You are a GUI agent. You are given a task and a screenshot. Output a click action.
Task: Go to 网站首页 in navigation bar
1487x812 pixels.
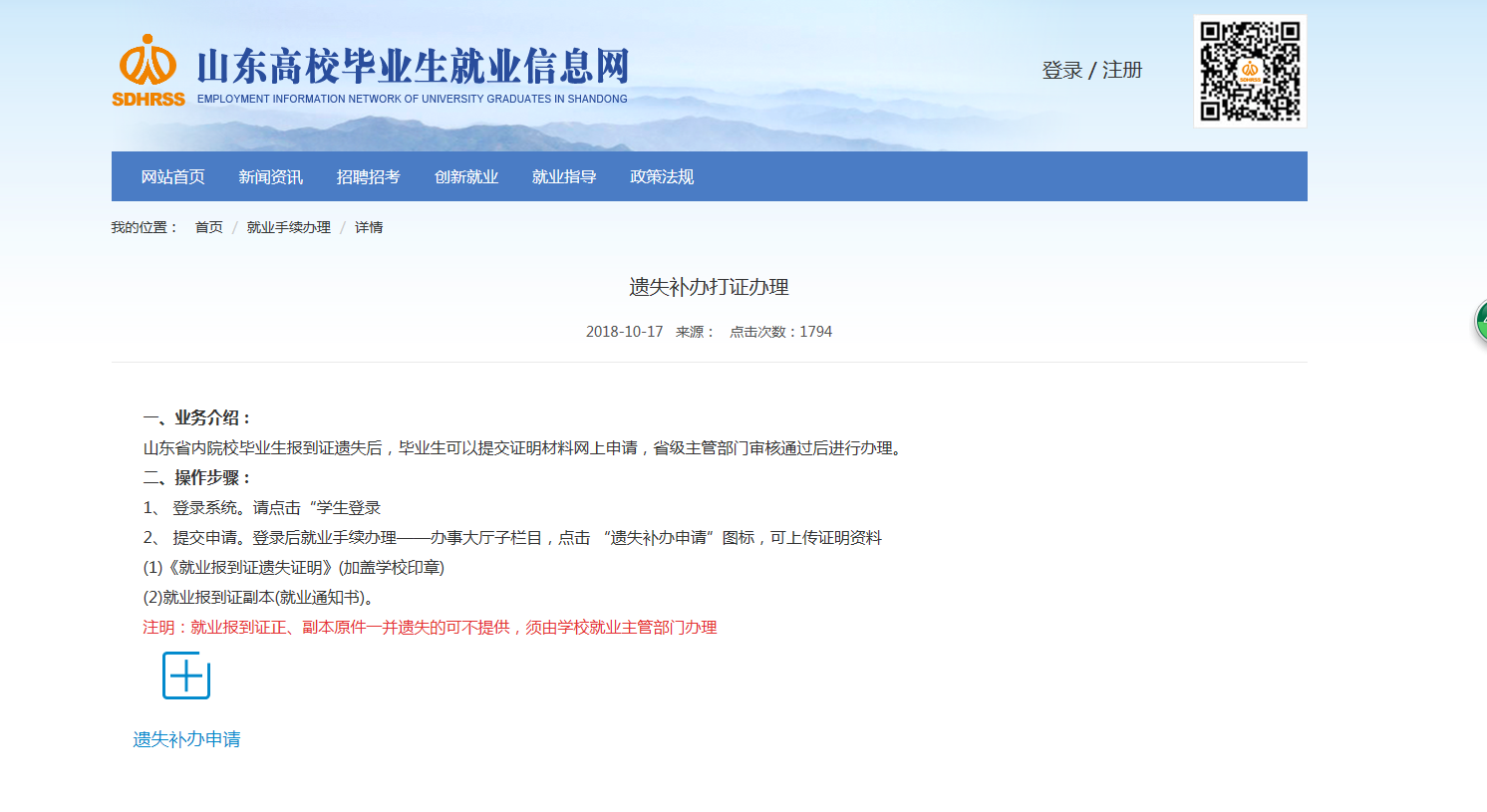click(x=172, y=176)
